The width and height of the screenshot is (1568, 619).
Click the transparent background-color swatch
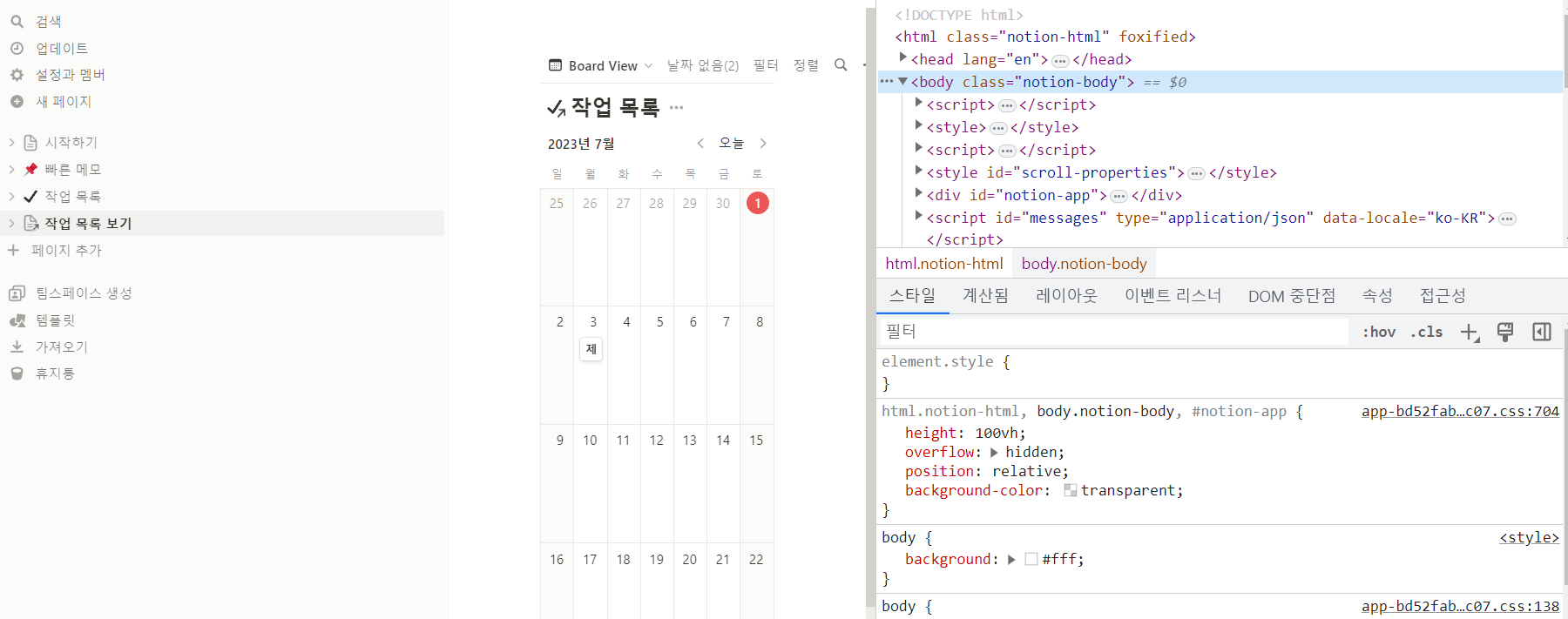[1071, 491]
